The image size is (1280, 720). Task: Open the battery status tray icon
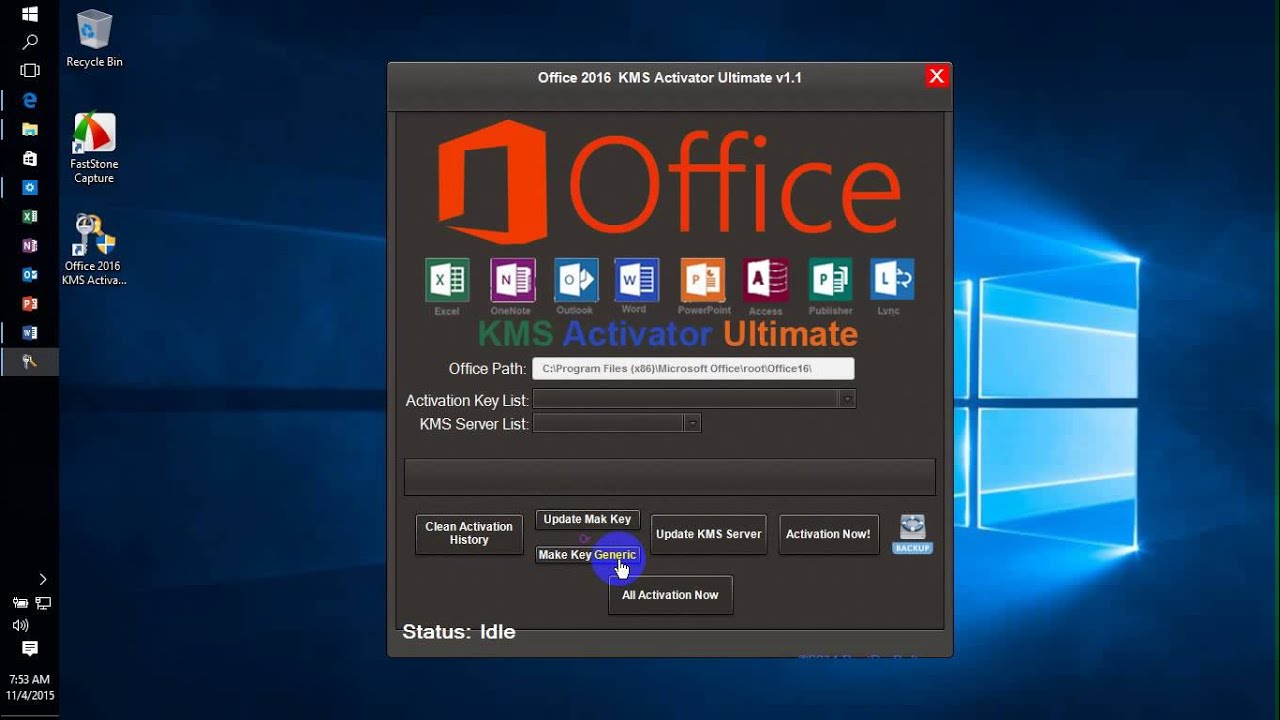coord(20,603)
